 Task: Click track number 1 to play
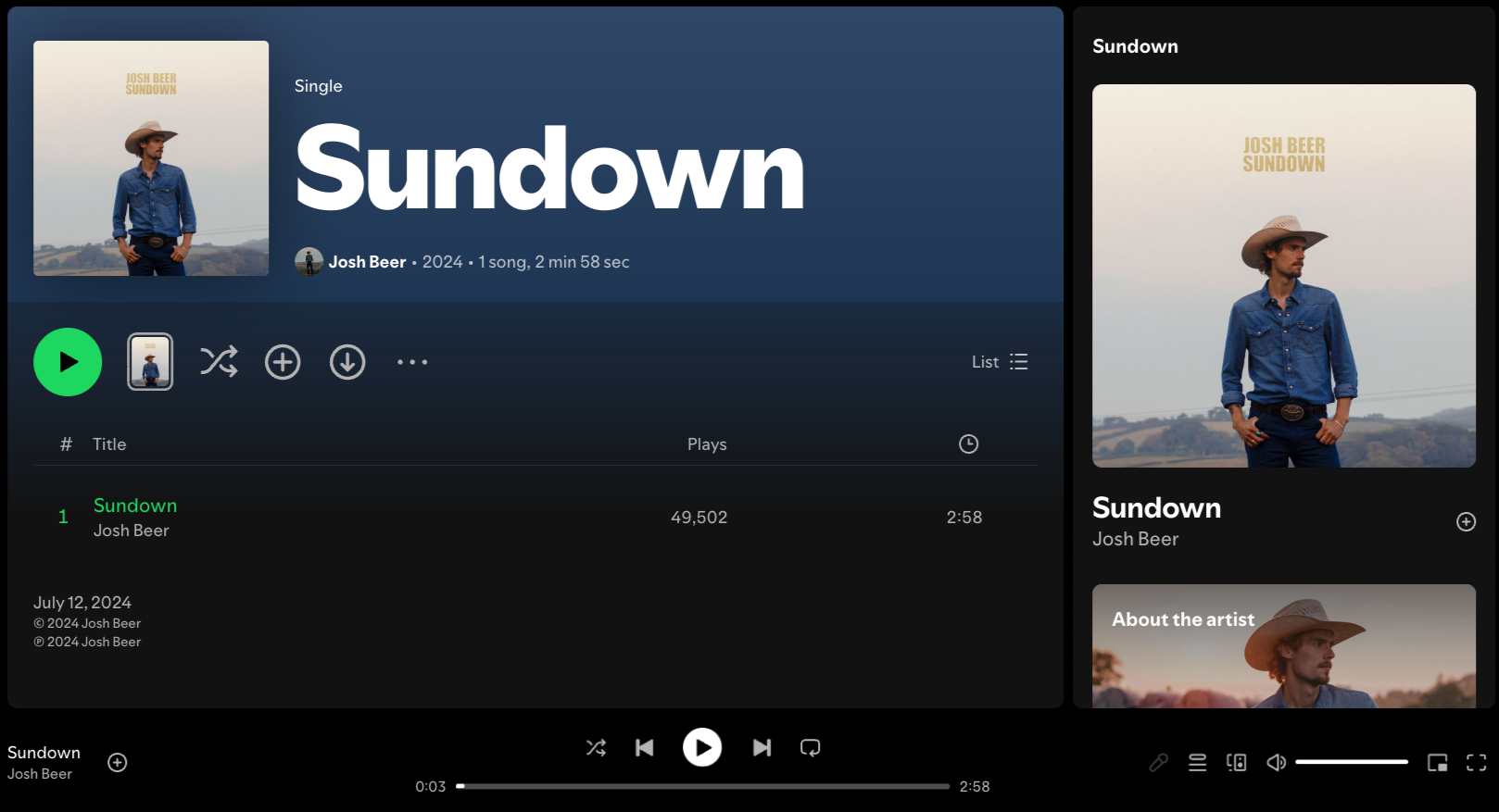(x=63, y=517)
